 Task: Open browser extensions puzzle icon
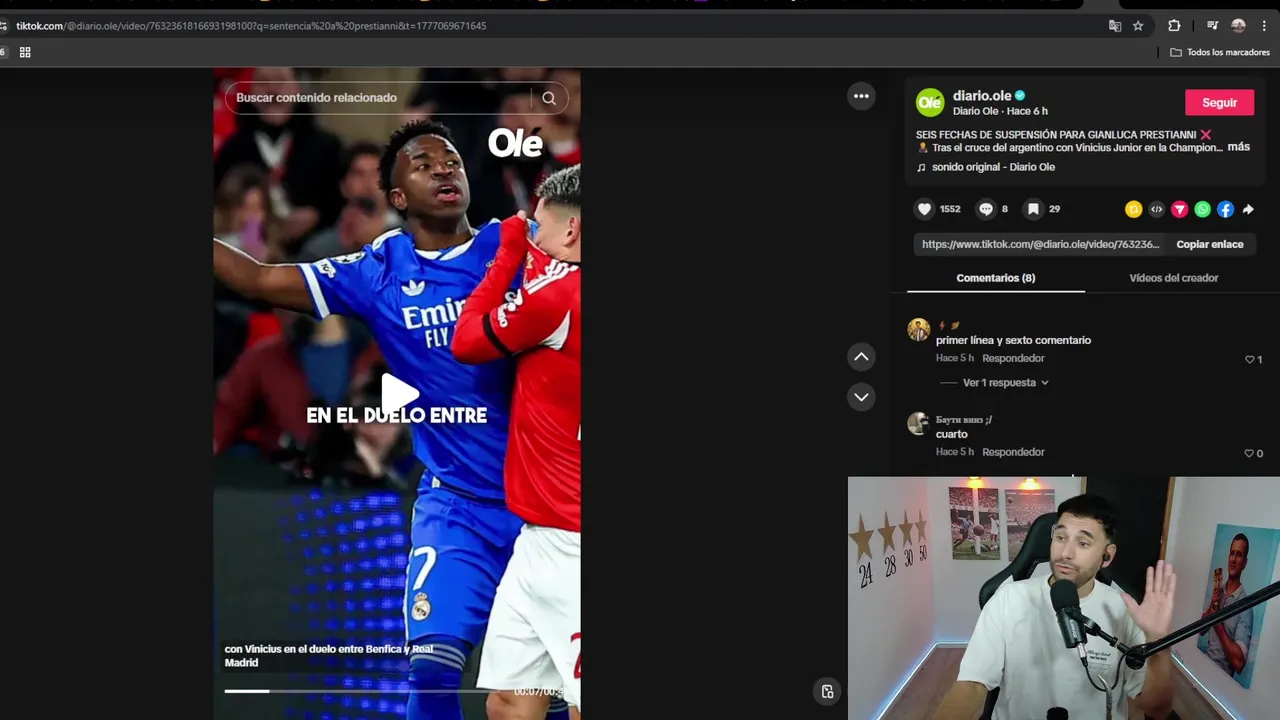coord(1174,26)
